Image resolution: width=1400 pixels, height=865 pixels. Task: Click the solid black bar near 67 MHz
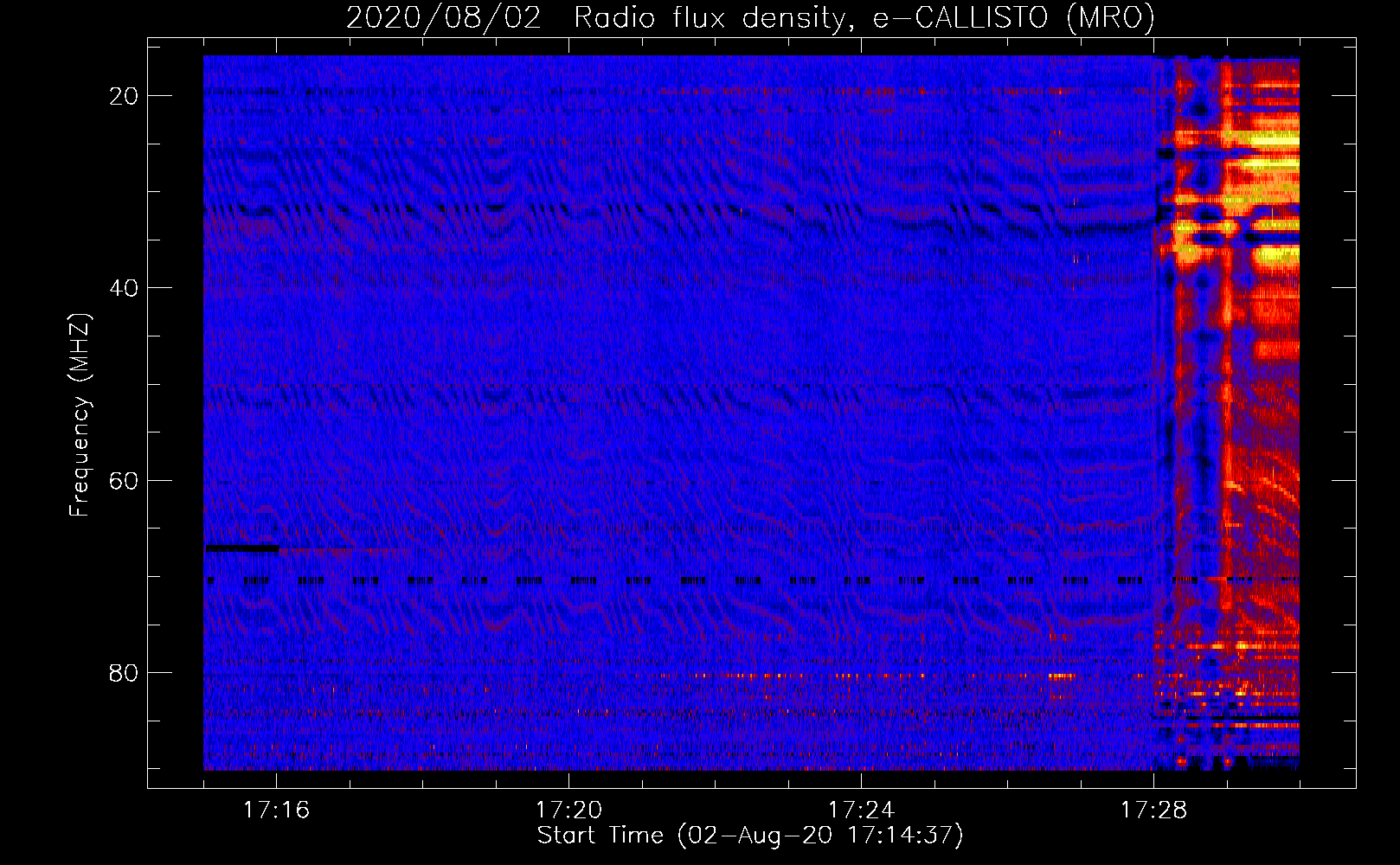[x=242, y=548]
